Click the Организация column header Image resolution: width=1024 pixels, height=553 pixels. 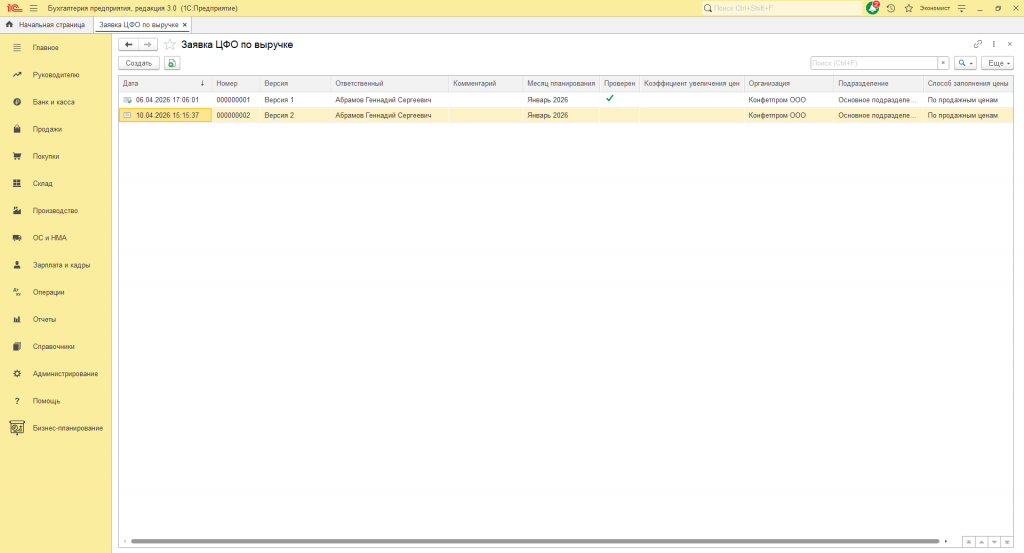(x=788, y=84)
